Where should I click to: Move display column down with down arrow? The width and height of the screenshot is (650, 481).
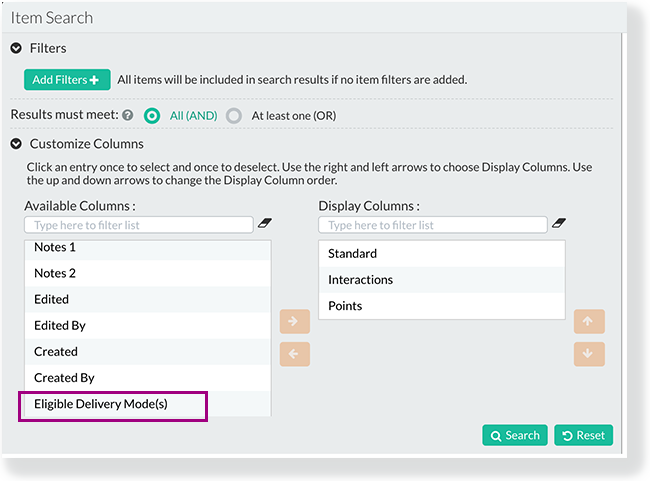point(589,354)
